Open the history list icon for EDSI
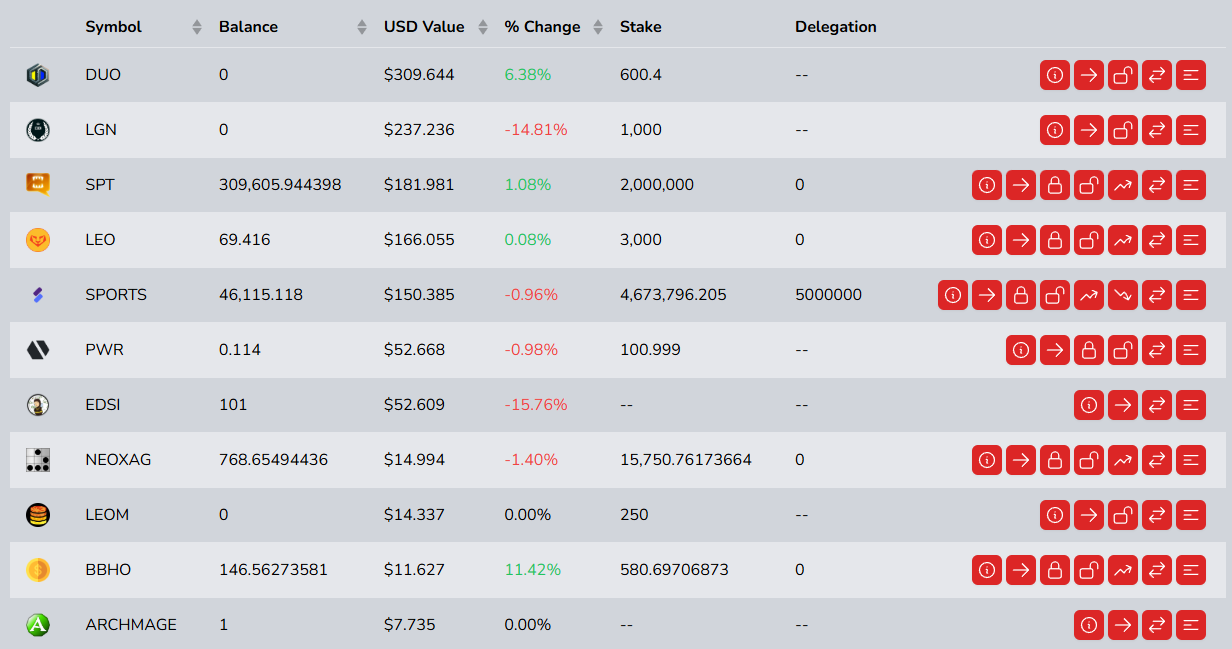This screenshot has height=649, width=1232. click(x=1190, y=405)
